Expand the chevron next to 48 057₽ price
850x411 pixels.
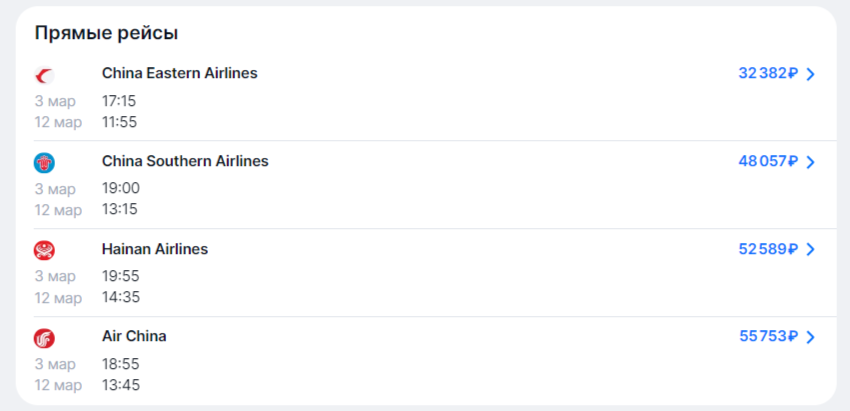point(810,162)
